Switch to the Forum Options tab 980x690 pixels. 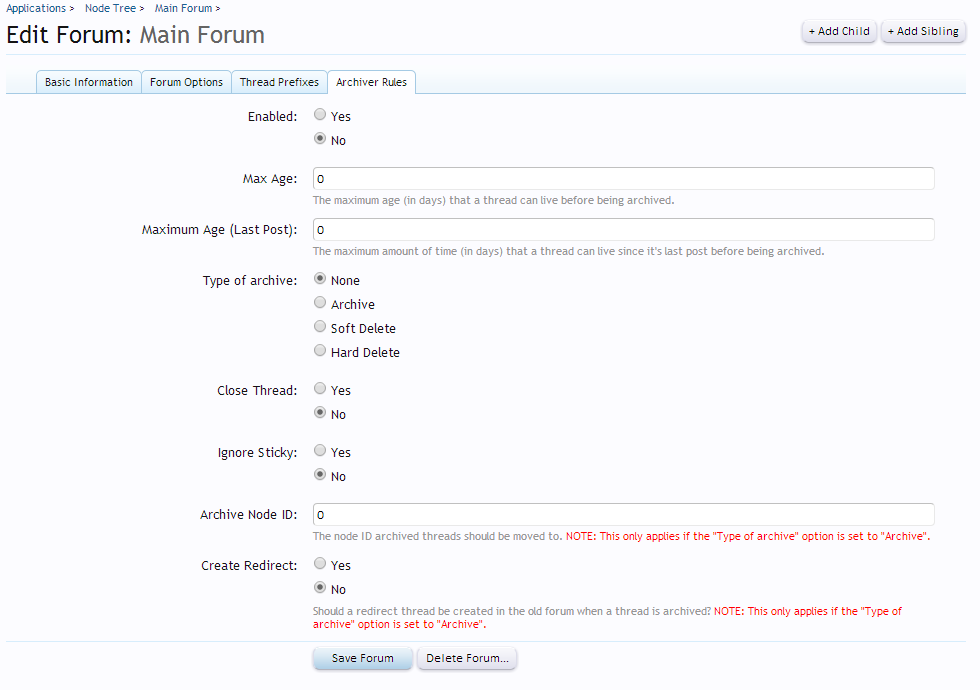(x=186, y=82)
